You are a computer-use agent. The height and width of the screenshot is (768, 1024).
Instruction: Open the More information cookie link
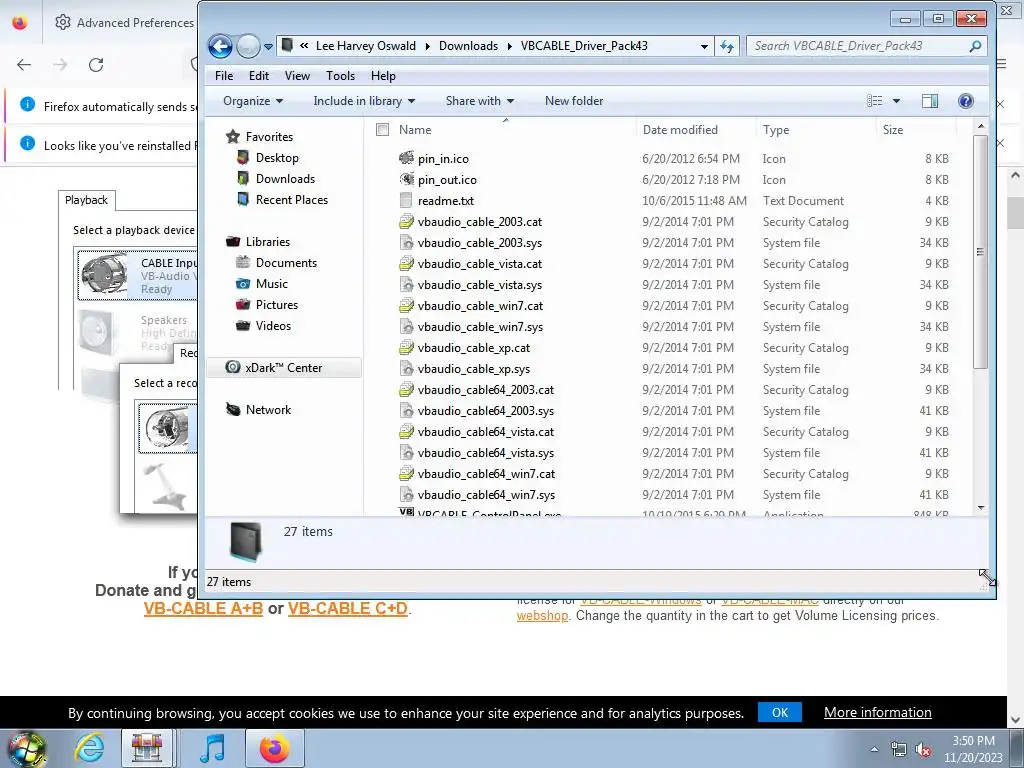coord(877,712)
